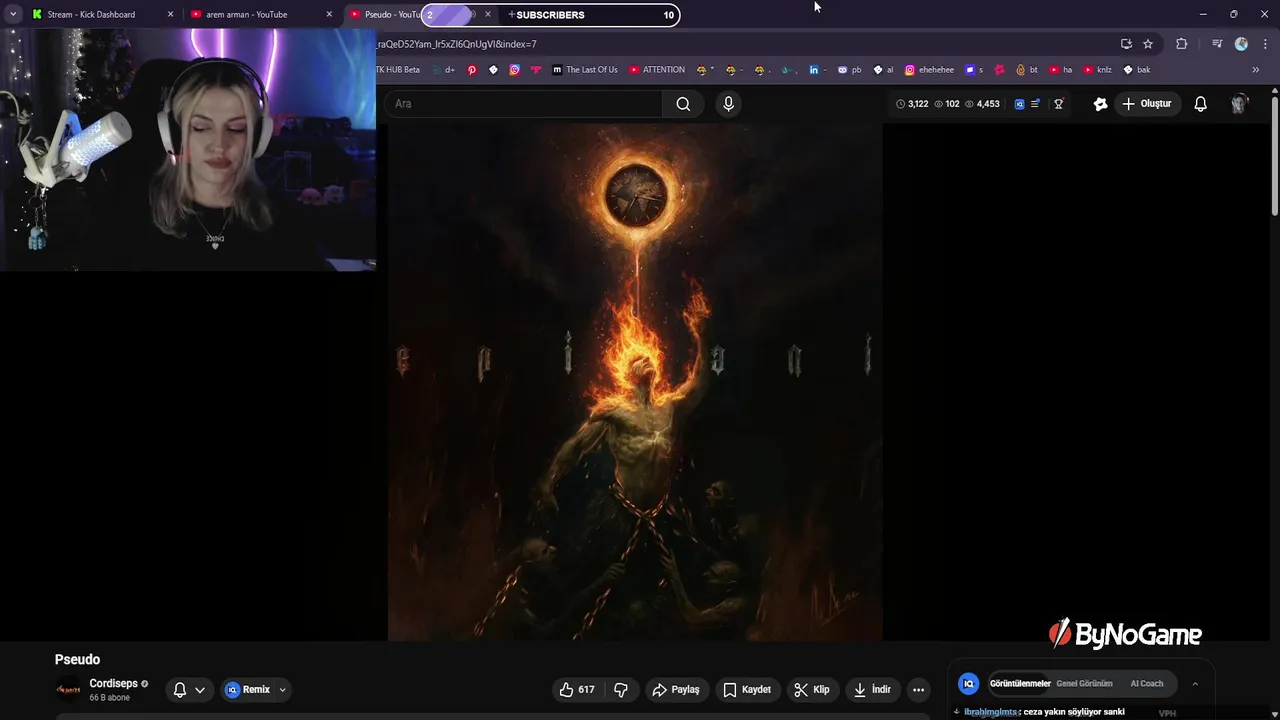The width and height of the screenshot is (1280, 720).
Task: Click the vidIQ icon in the analytics panel
Action: pos(968,684)
